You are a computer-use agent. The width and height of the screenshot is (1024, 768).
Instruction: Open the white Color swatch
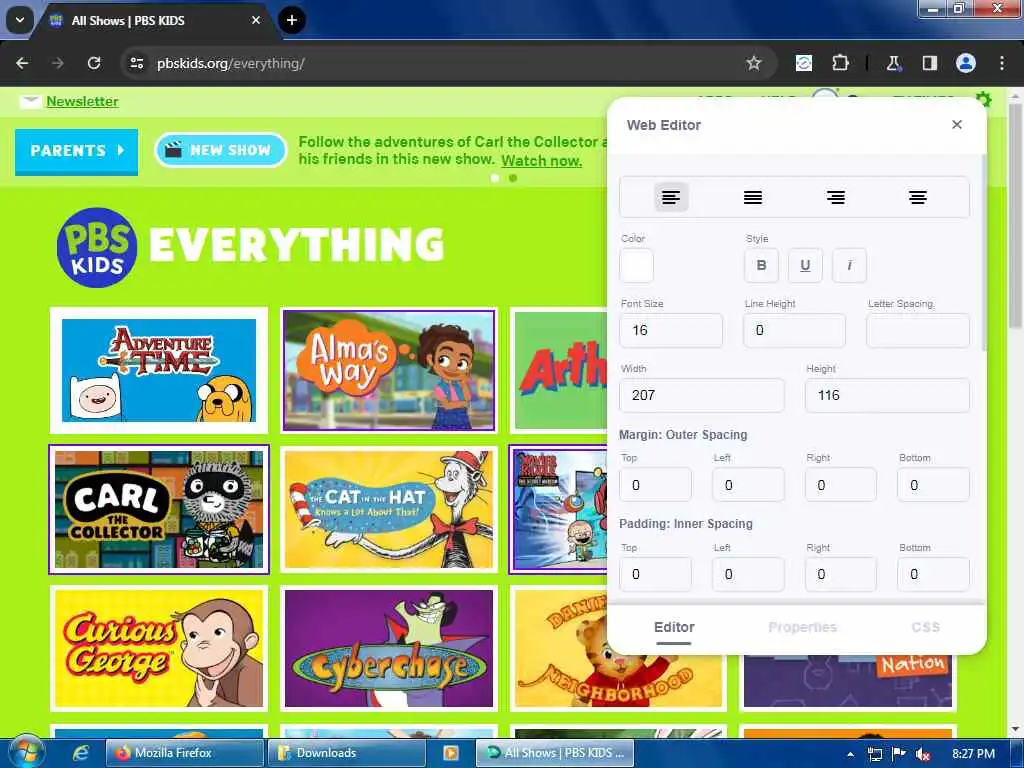tap(636, 265)
